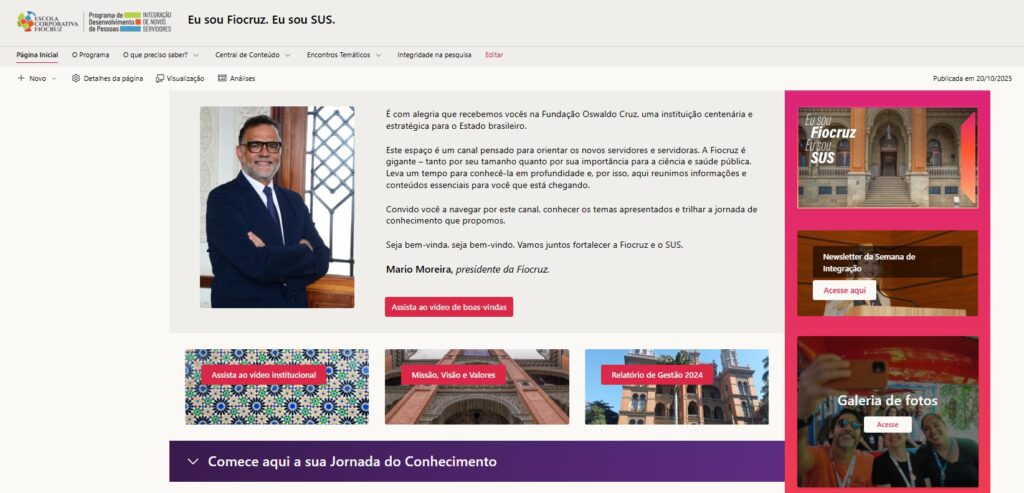
Task: Open Detalhes da página gear icon
Action: (76, 78)
